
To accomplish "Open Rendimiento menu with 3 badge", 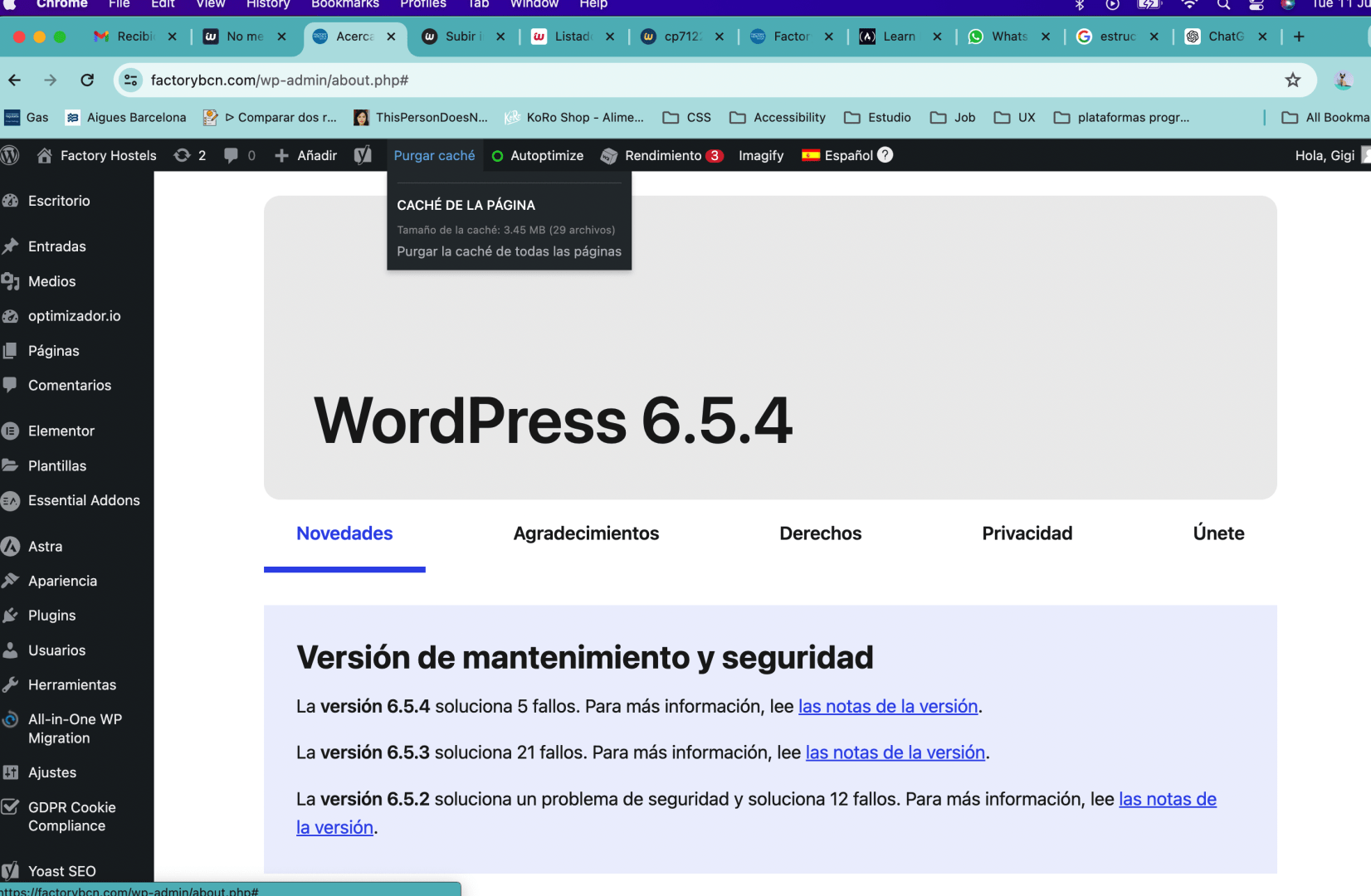I will [x=661, y=155].
